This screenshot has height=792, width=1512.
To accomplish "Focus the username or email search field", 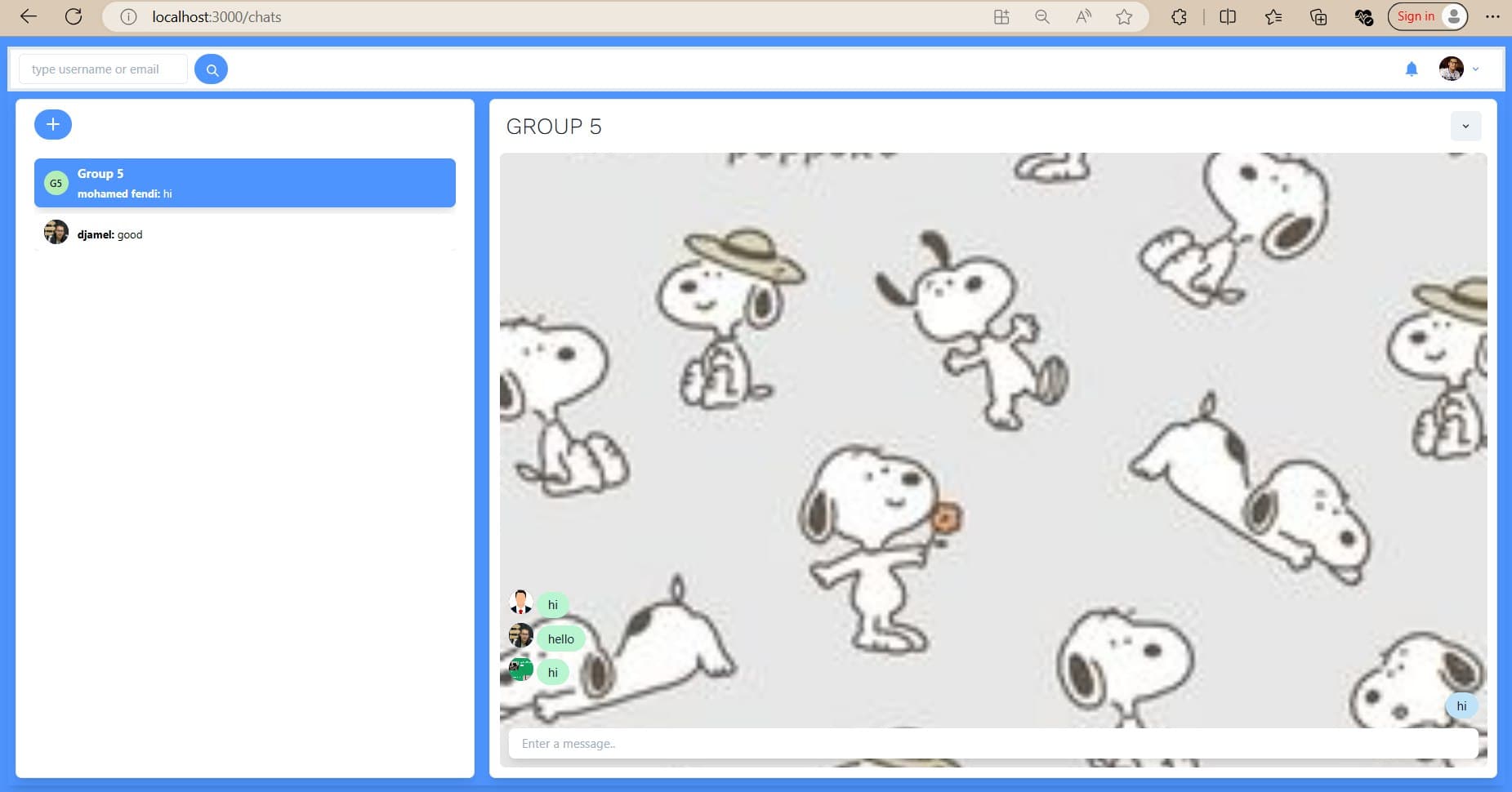I will click(x=103, y=69).
